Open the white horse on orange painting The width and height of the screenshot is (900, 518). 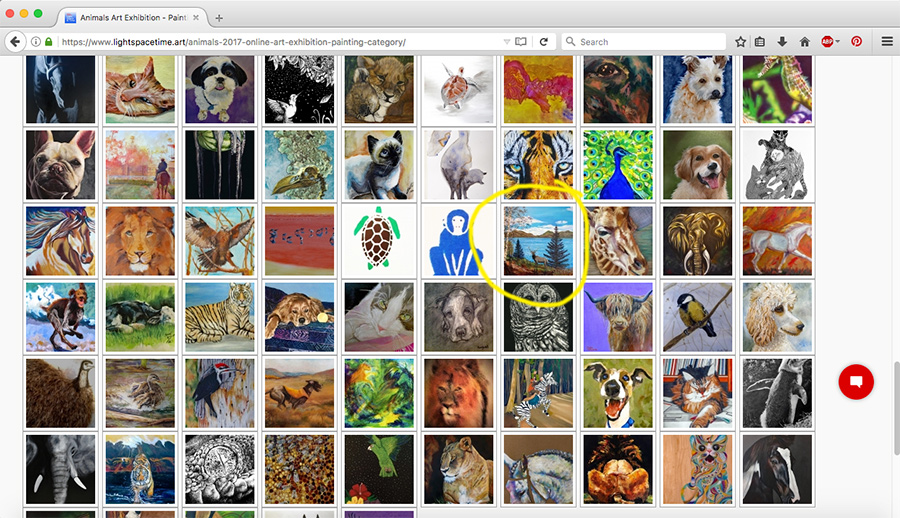click(x=777, y=241)
